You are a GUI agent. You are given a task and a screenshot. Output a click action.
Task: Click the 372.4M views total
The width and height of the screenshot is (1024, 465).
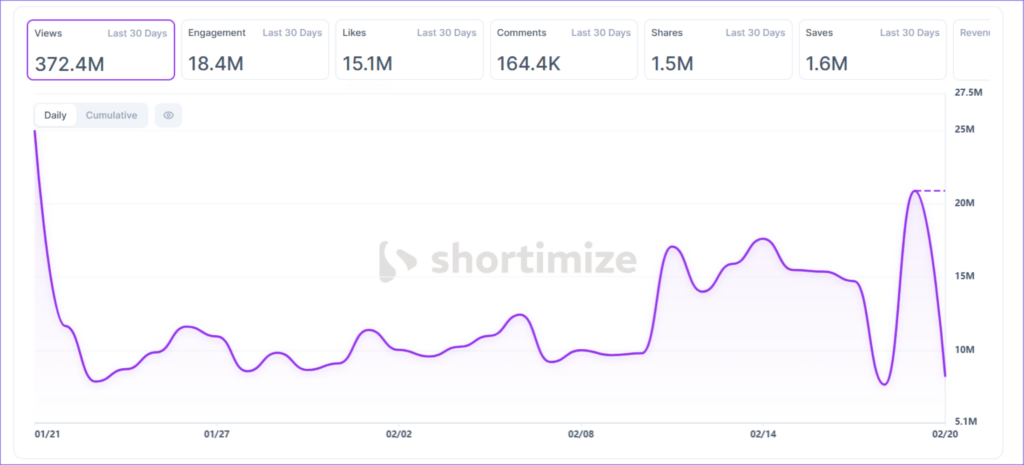(x=69, y=64)
